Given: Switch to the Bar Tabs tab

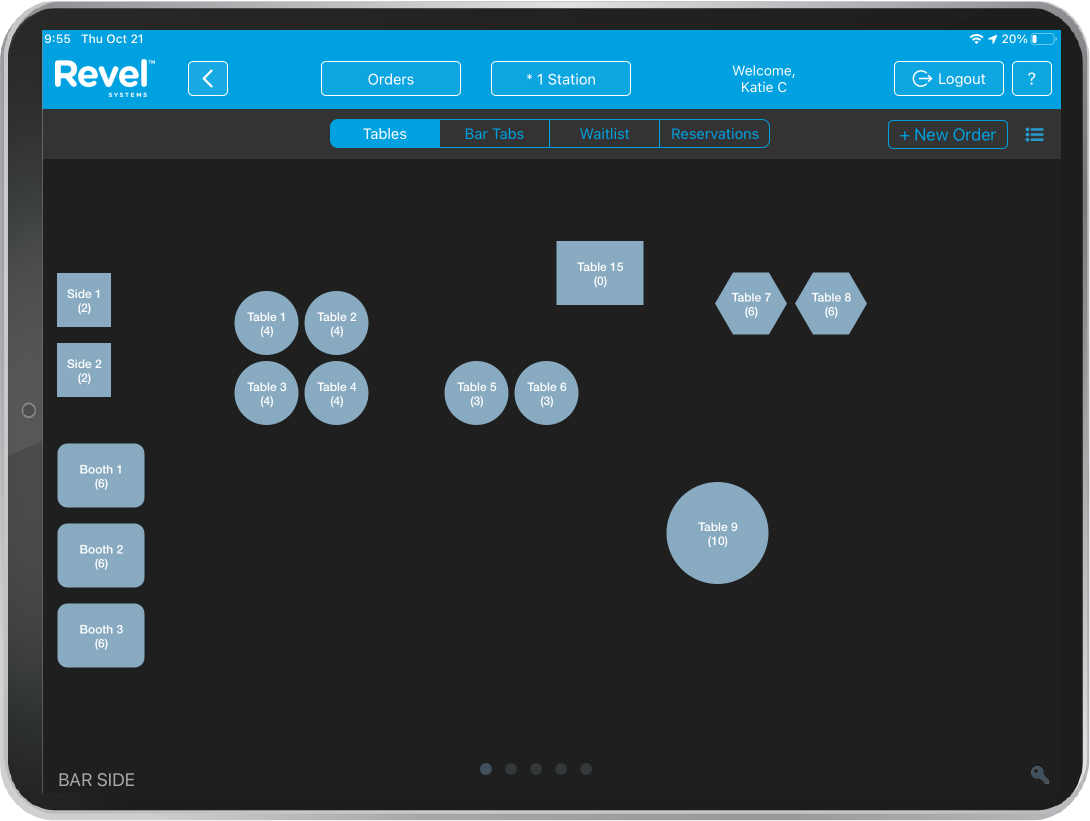Looking at the screenshot, I should (x=494, y=134).
